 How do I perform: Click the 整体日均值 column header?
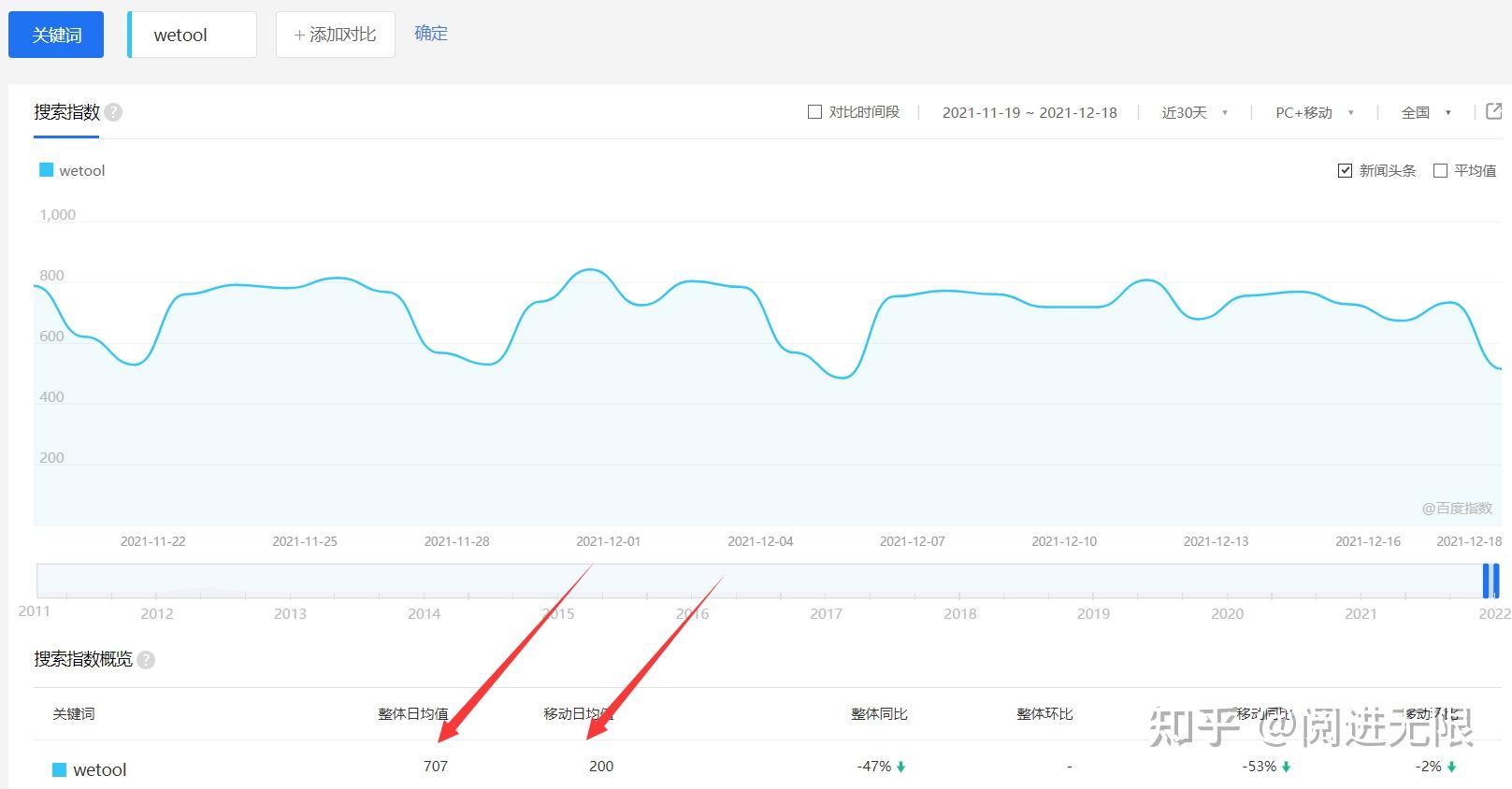tap(413, 714)
